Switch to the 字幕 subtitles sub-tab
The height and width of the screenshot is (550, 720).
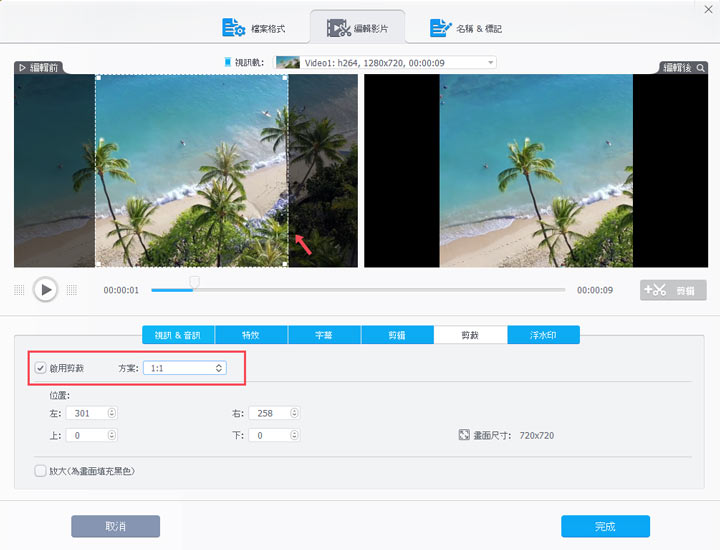(x=324, y=335)
